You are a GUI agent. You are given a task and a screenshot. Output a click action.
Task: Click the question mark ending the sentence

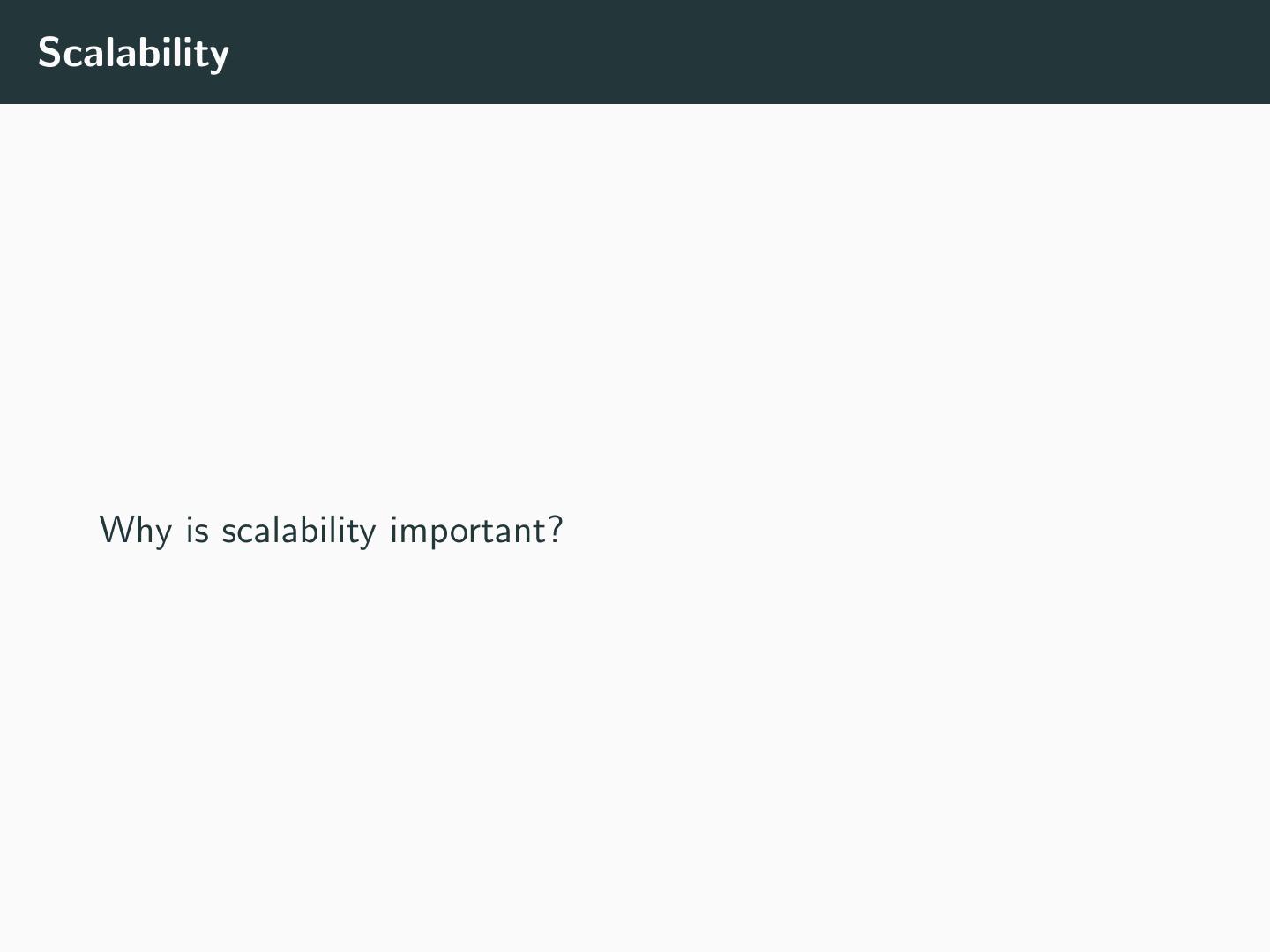point(555,529)
